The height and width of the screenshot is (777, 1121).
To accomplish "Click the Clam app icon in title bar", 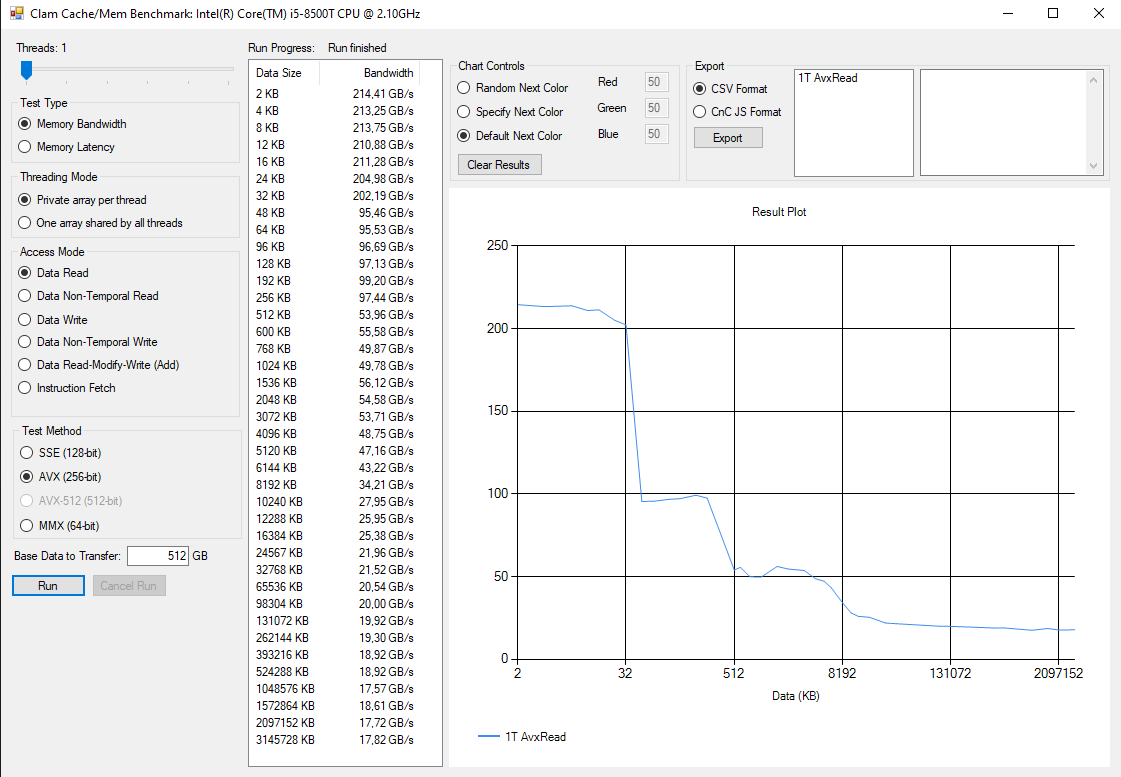I will 16,13.
